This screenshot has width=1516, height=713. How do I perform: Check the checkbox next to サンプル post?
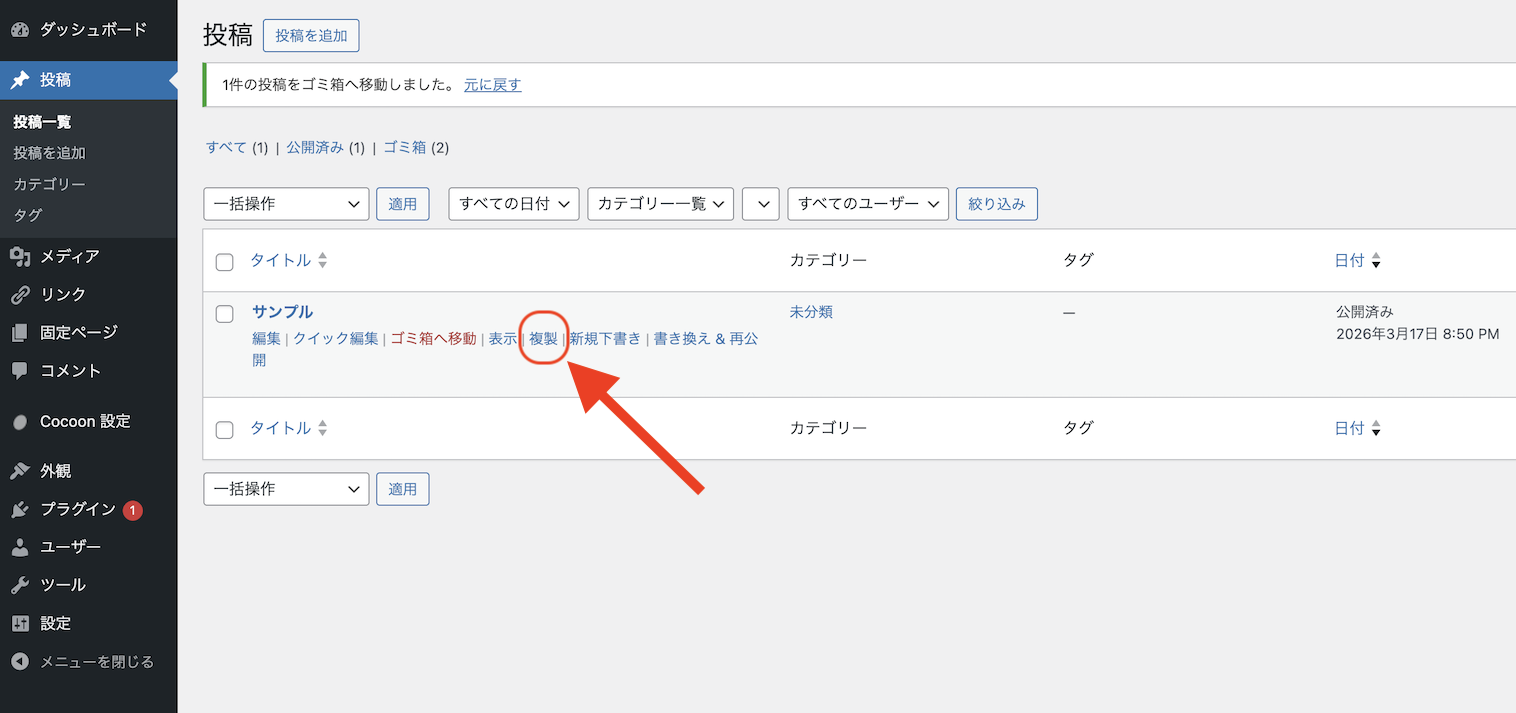(x=224, y=312)
